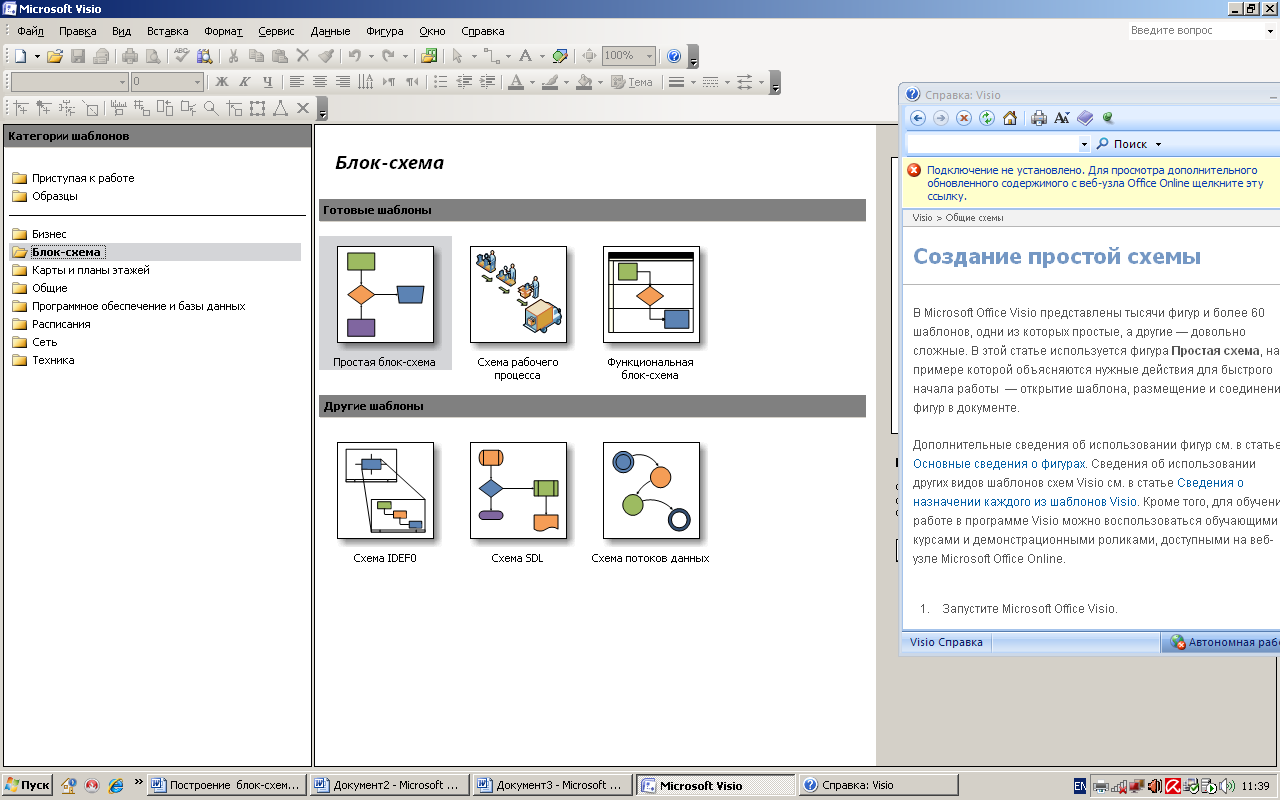Screen dimensions: 1280x800
Task: Toggle Italic (К) formatting
Action: click(245, 82)
